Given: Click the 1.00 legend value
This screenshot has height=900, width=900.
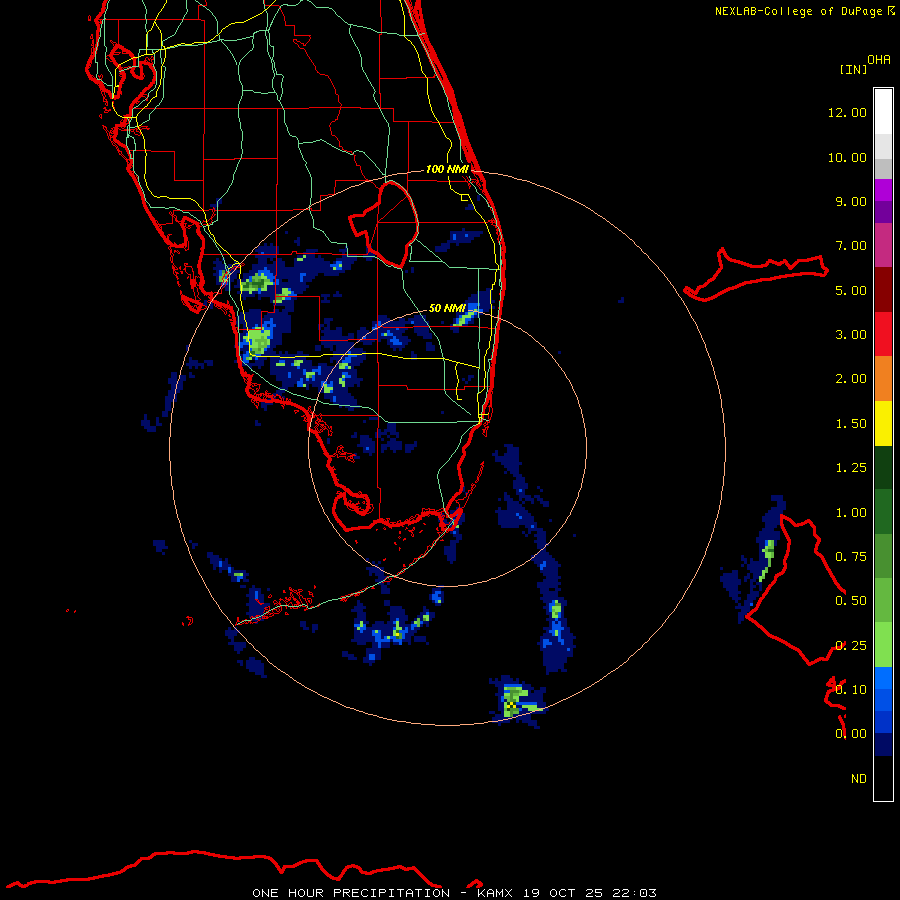Looking at the screenshot, I should click(851, 513).
